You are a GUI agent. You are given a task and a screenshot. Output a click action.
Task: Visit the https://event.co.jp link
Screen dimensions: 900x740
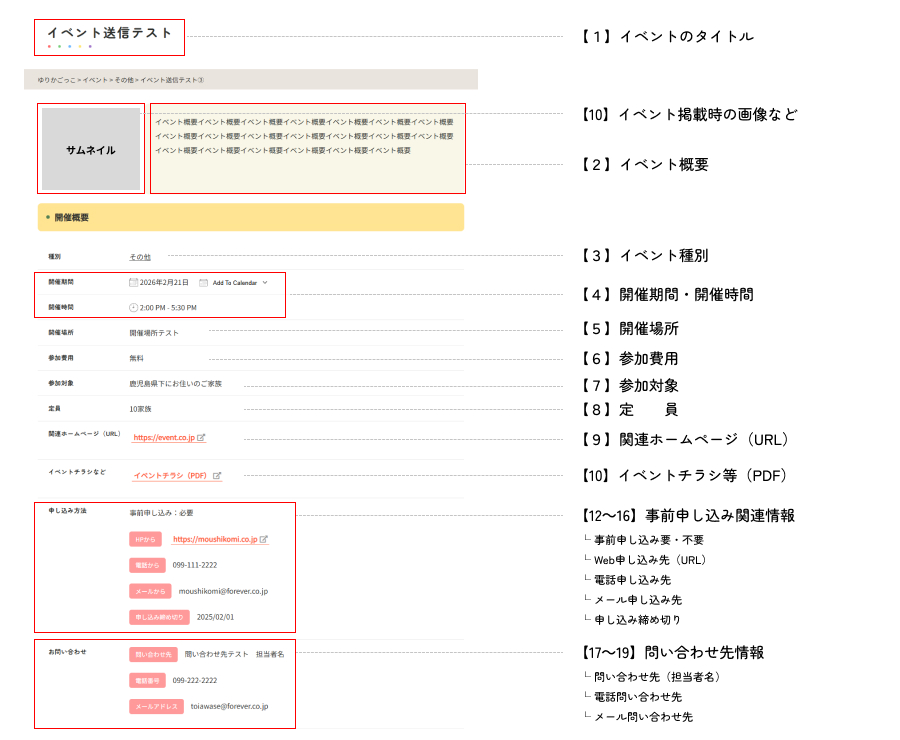[163, 438]
